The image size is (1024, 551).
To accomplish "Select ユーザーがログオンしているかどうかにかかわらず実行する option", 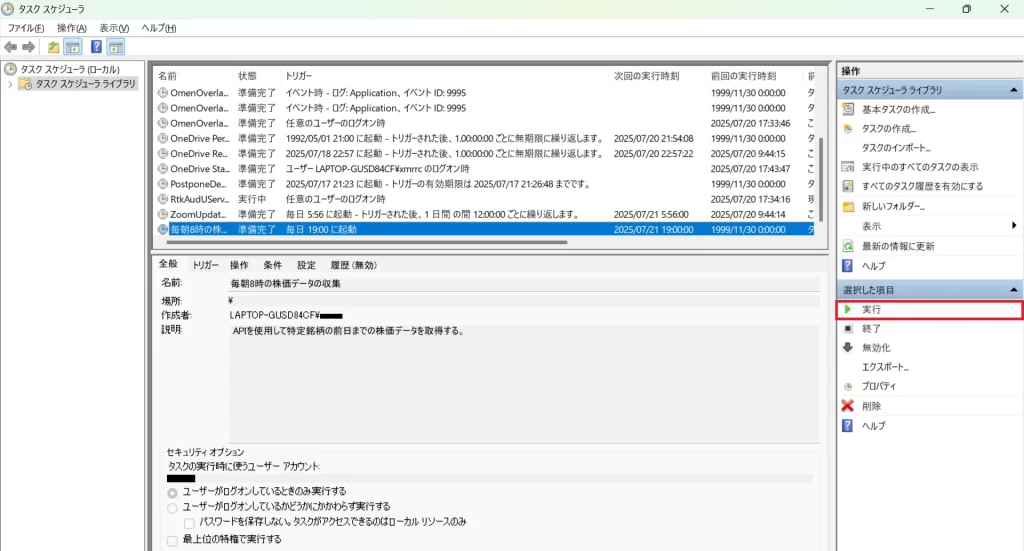I will (173, 507).
